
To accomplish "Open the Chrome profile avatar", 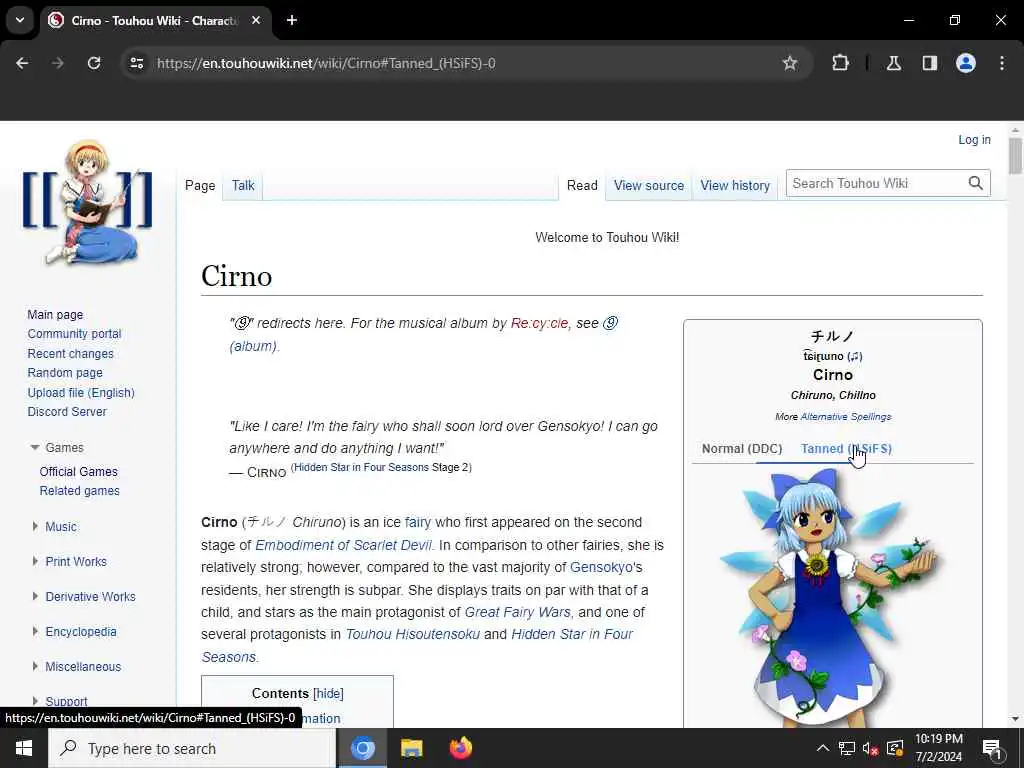I will (x=966, y=63).
